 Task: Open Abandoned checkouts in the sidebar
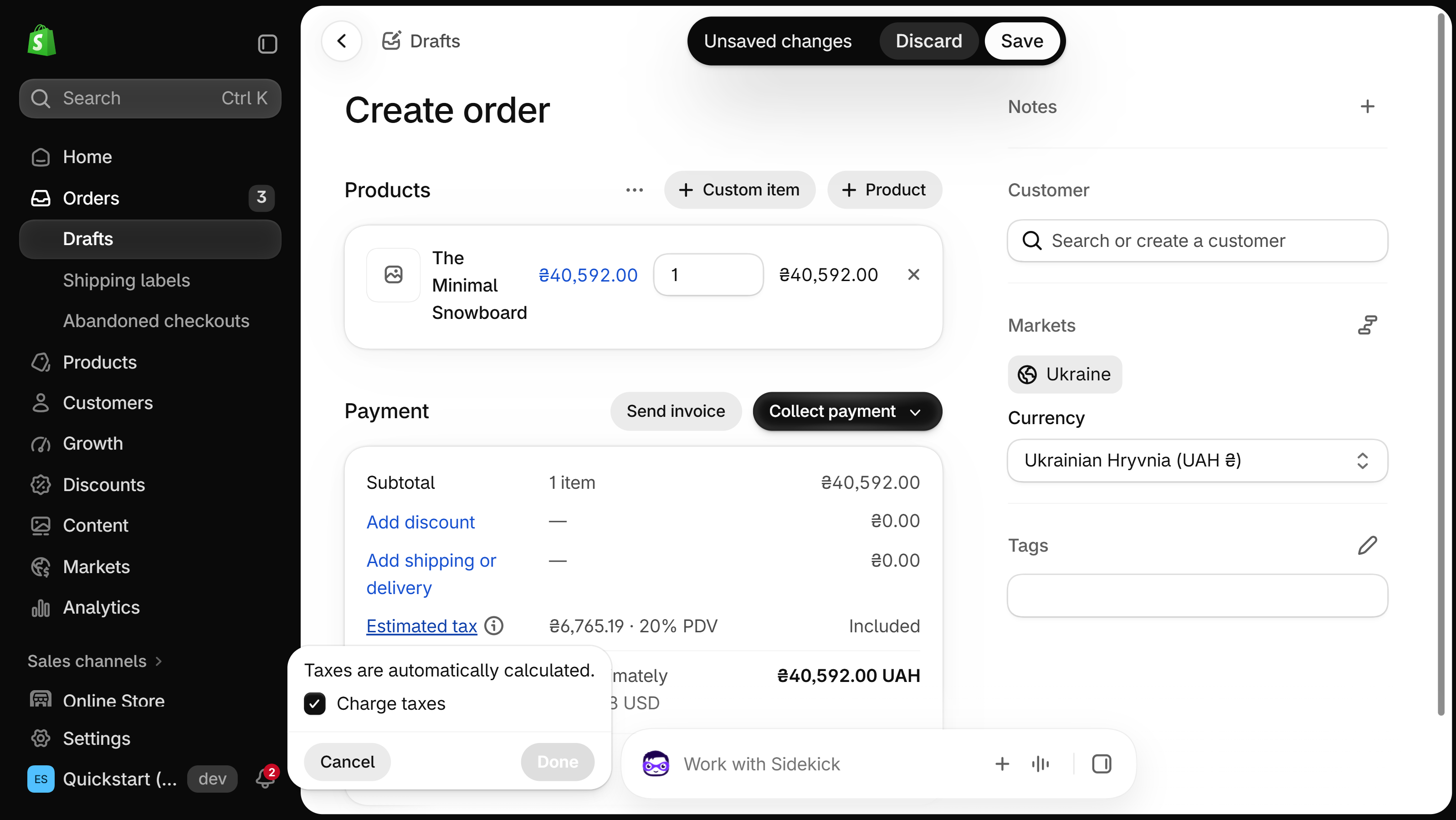(x=150, y=320)
